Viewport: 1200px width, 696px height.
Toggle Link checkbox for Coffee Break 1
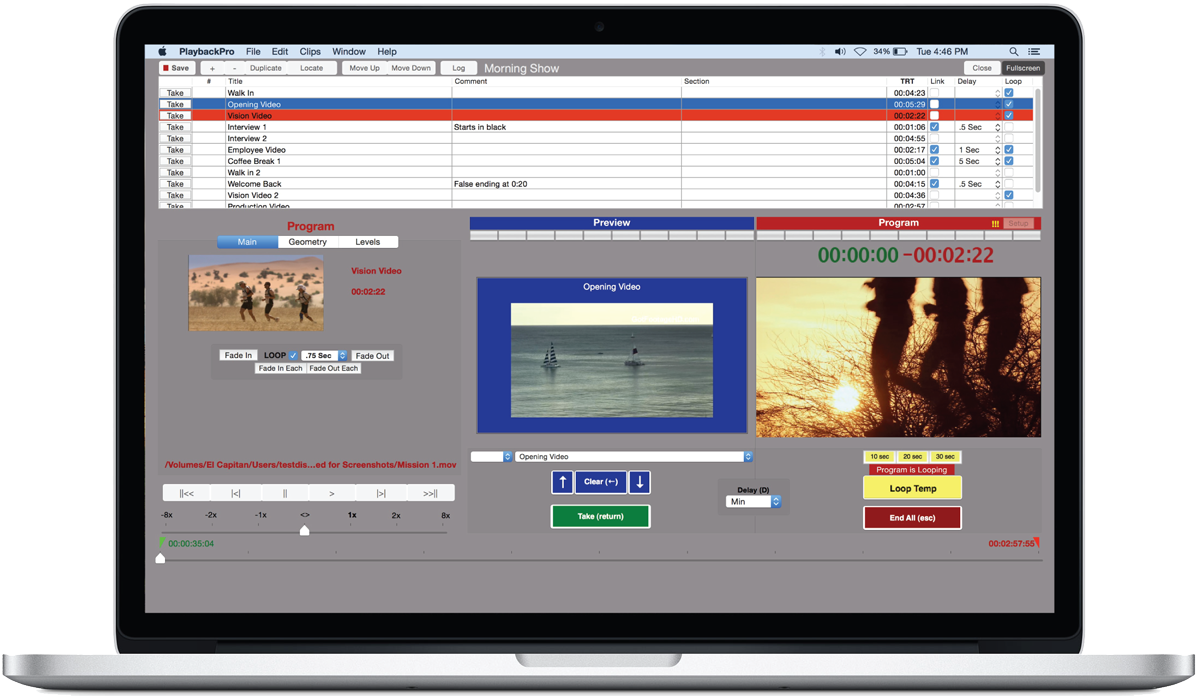pos(934,161)
